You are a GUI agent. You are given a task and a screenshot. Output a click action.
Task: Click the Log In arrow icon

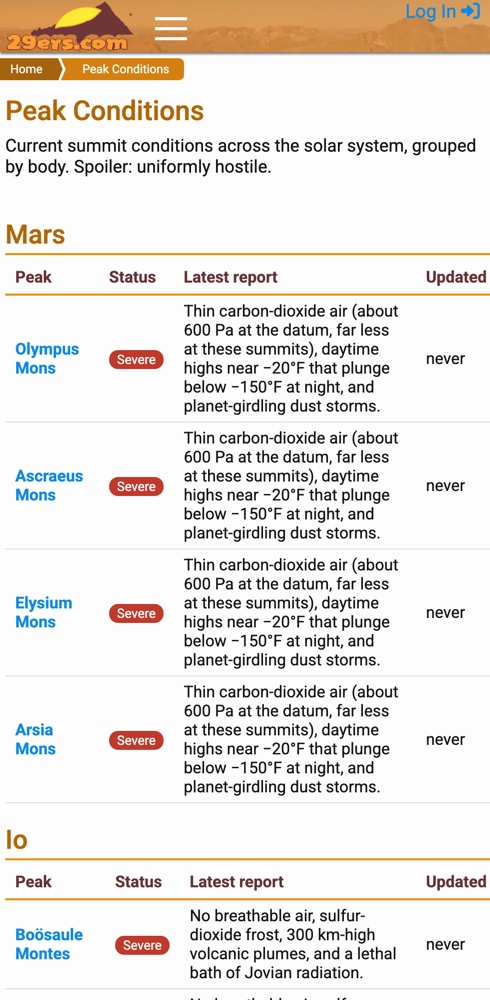pos(470,11)
